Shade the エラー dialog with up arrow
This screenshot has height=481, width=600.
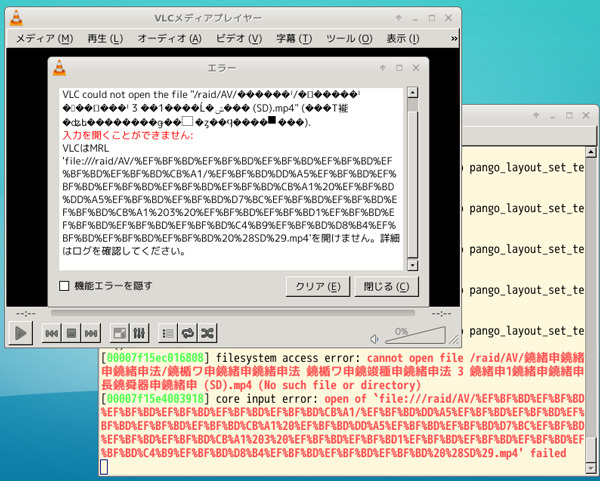pyautogui.click(x=382, y=68)
